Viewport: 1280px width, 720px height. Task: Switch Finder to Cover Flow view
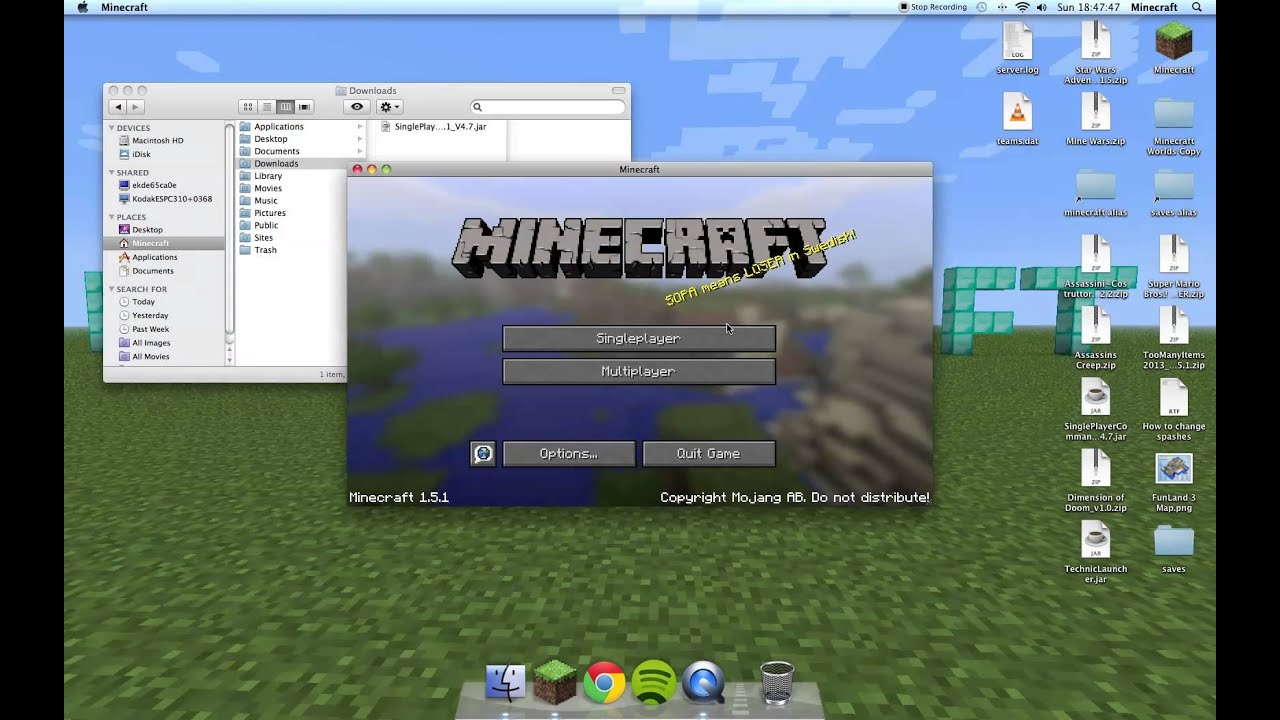tap(304, 107)
